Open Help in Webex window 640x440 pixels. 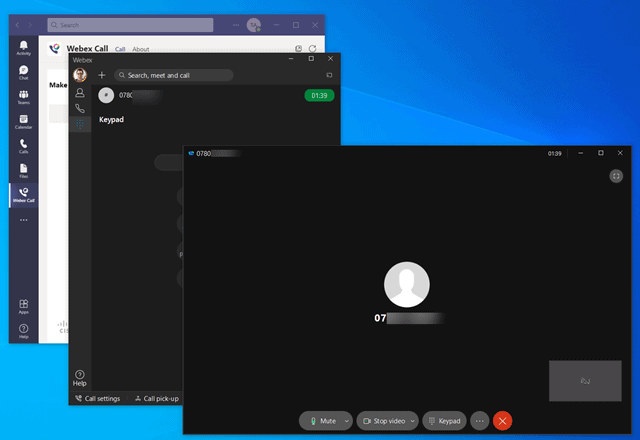(x=80, y=378)
